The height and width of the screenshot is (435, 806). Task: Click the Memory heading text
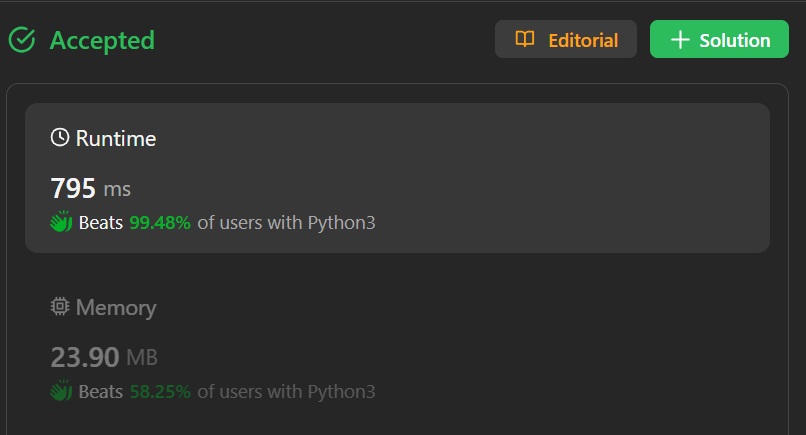tap(116, 307)
